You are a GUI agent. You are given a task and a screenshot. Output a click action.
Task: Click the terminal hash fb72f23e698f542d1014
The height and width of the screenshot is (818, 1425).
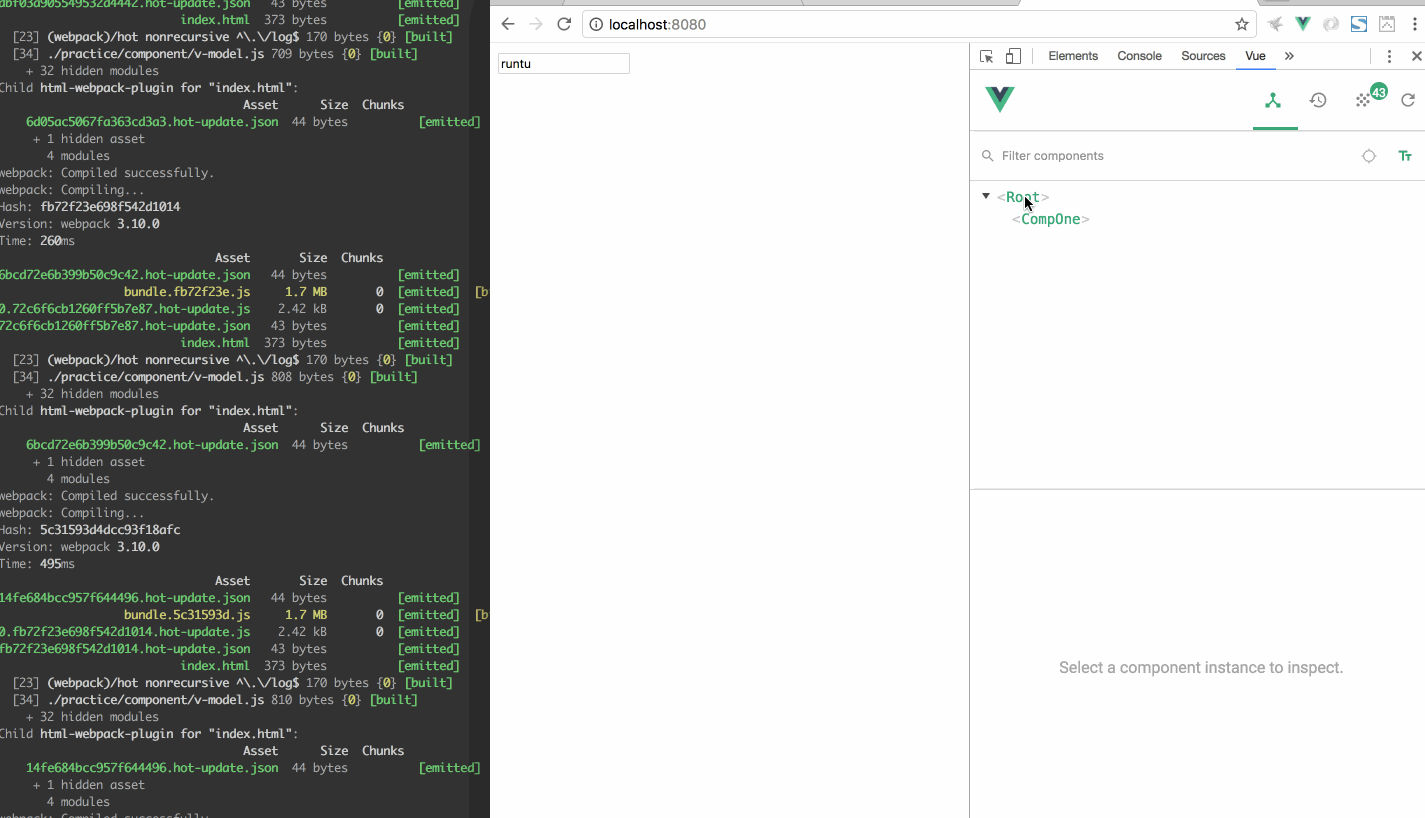[x=110, y=207]
